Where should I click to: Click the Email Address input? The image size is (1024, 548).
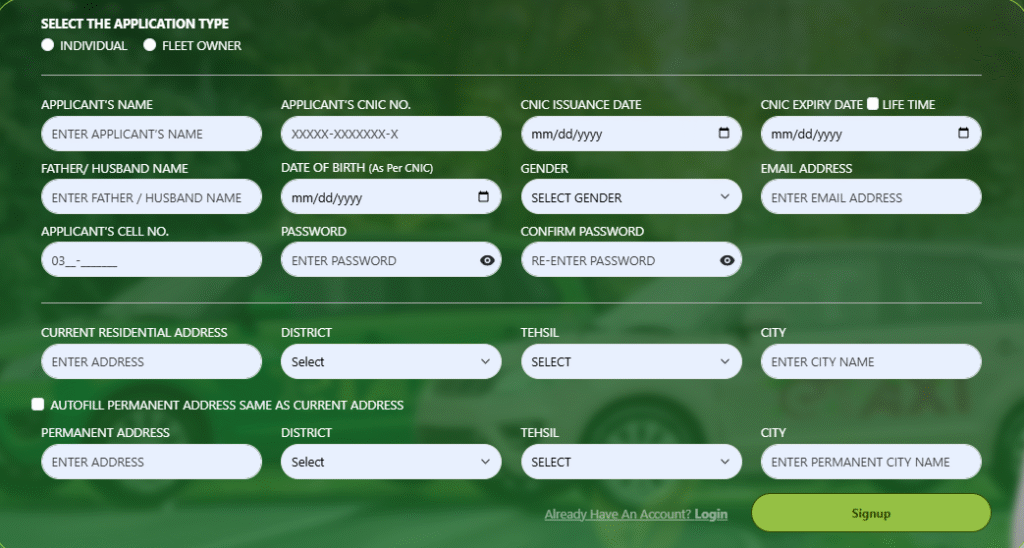pyautogui.click(x=871, y=197)
